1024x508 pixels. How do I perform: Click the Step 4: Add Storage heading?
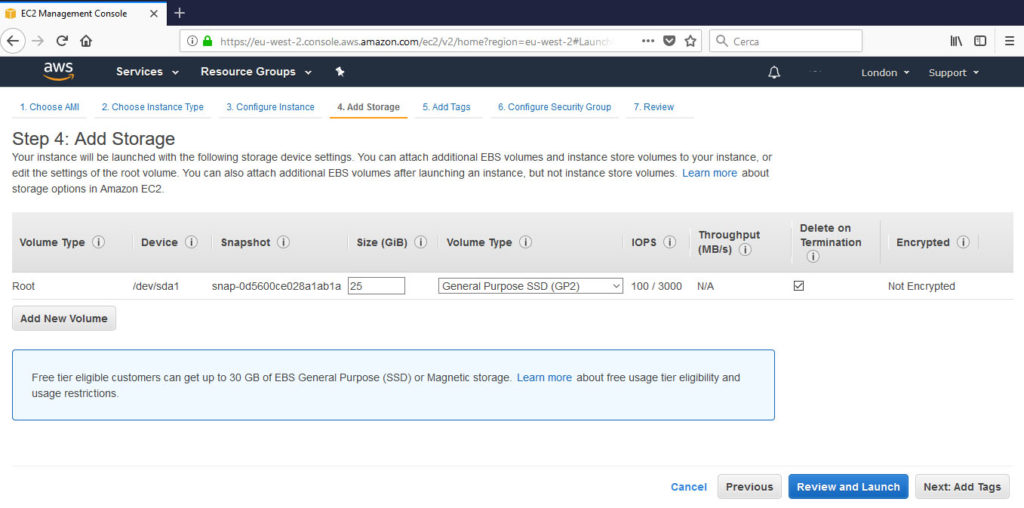tap(93, 139)
